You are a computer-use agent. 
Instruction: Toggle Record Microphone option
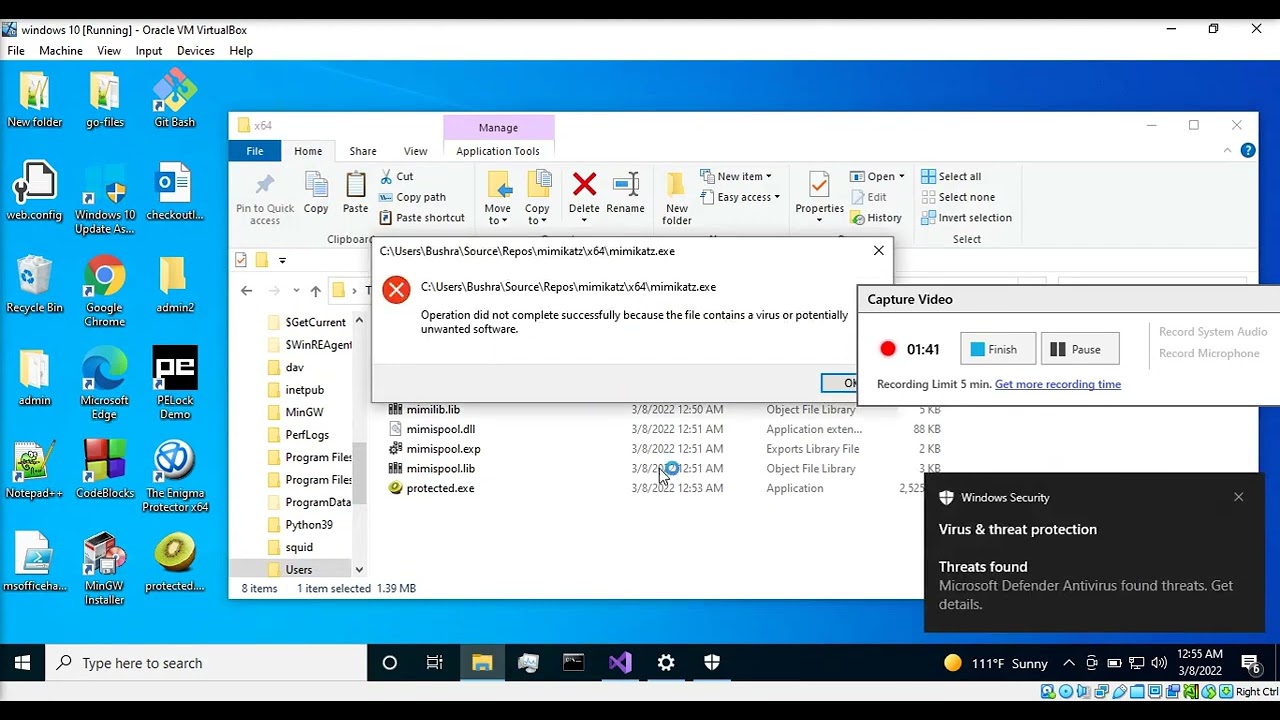coord(1209,353)
